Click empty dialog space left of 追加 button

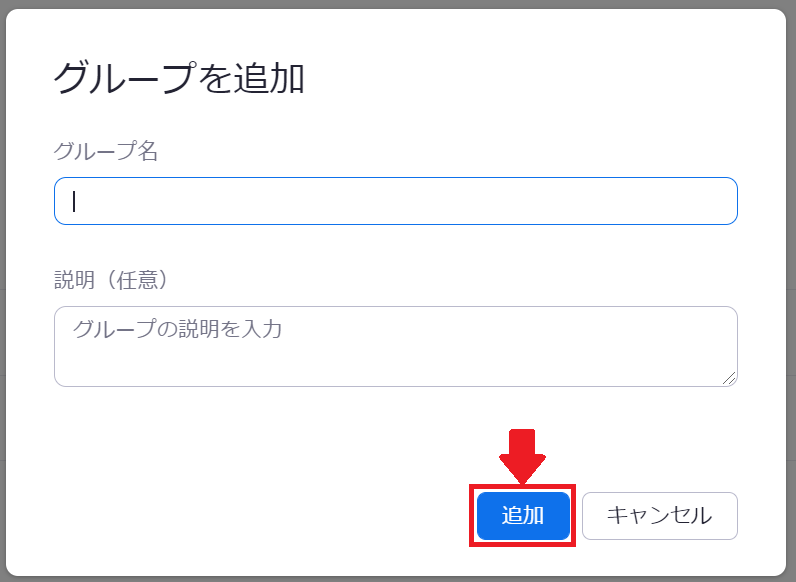[x=254, y=515]
